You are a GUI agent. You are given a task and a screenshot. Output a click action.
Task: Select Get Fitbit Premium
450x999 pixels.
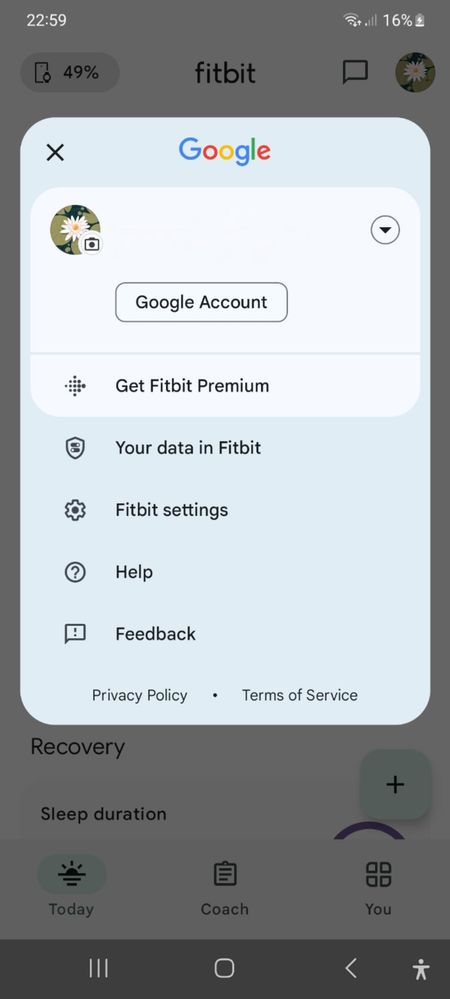[225, 385]
